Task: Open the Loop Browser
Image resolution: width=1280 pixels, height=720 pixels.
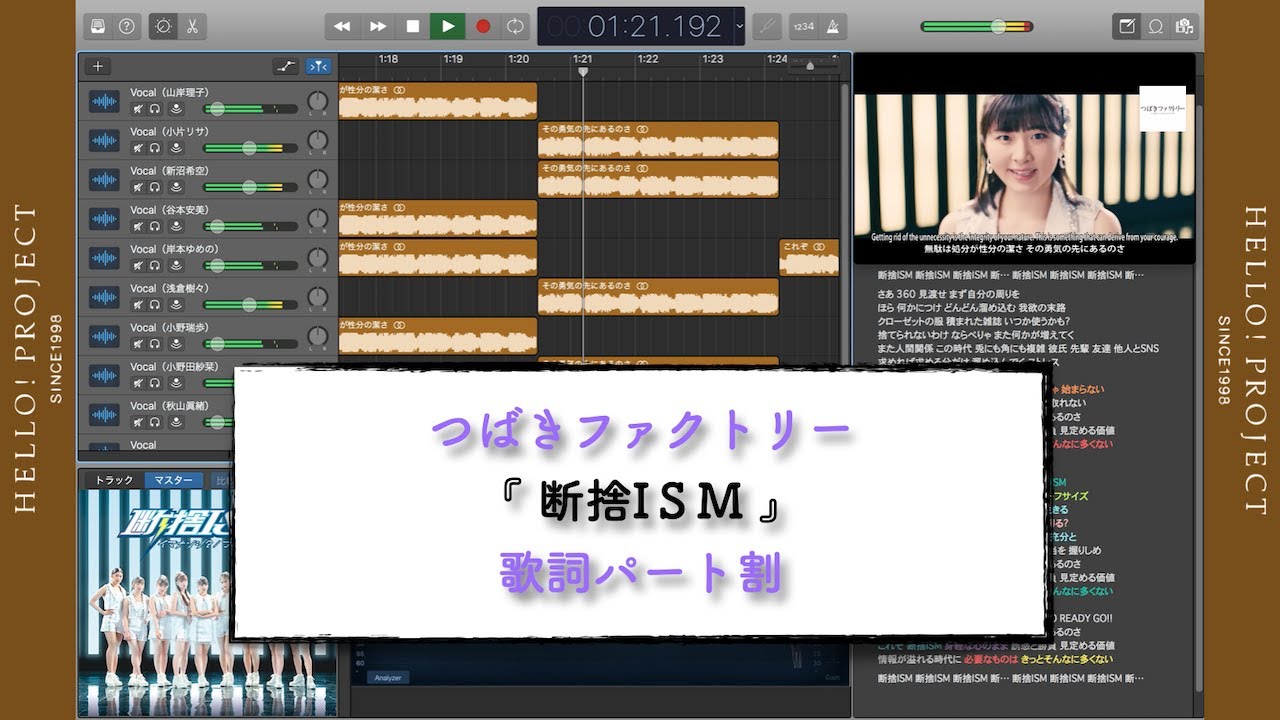Action: coord(1156,26)
